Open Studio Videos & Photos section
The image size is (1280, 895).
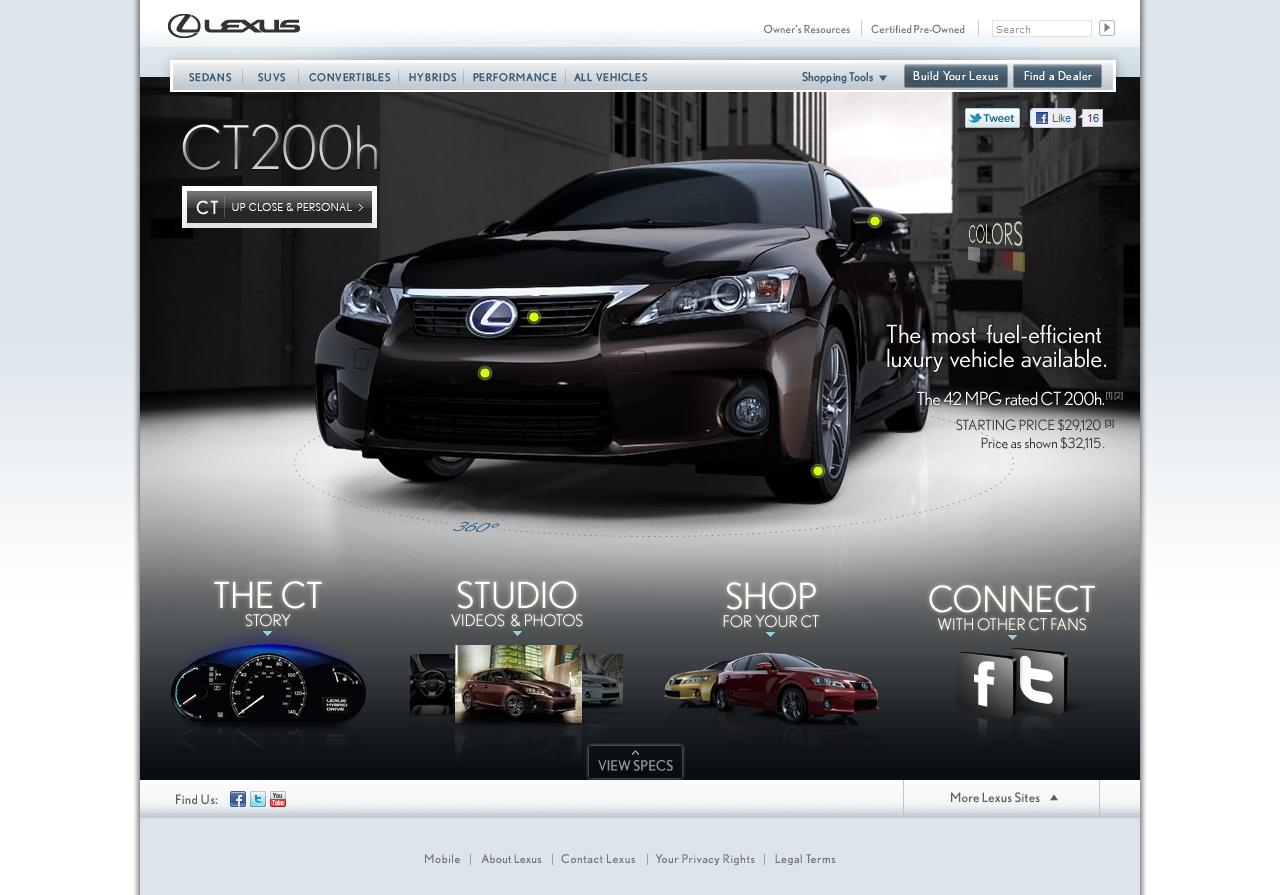coord(517,606)
